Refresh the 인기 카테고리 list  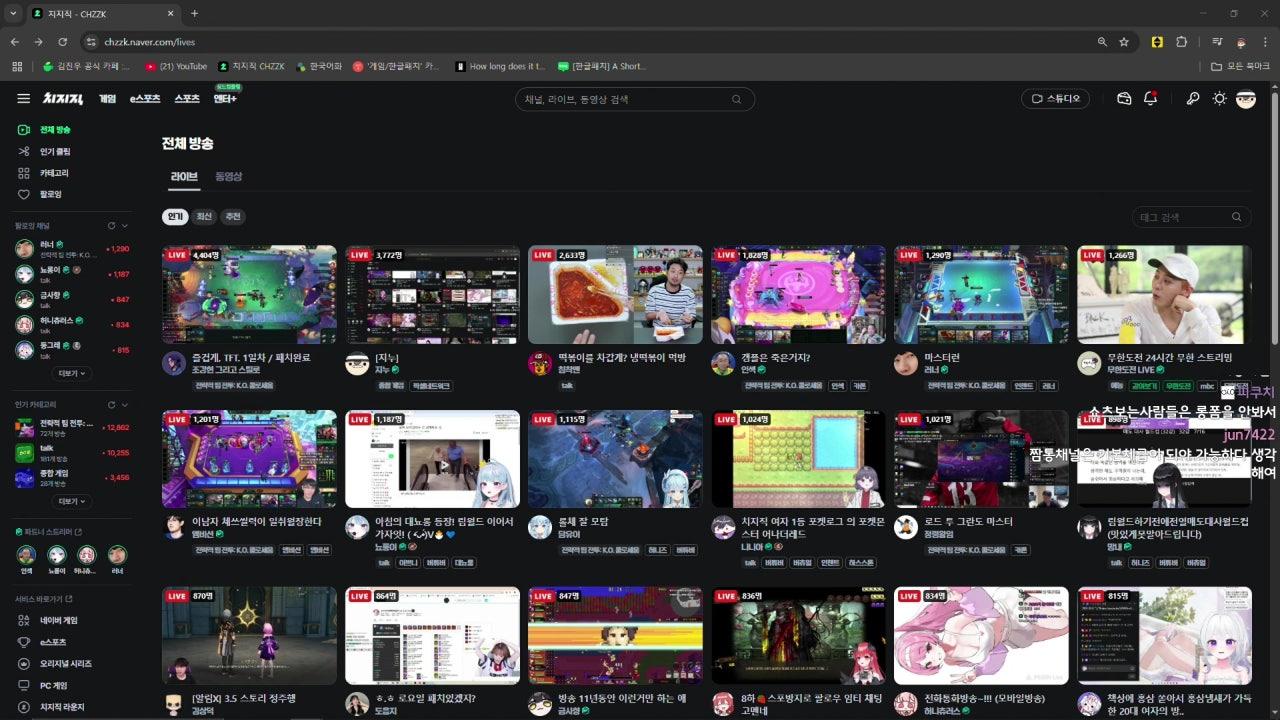tap(111, 405)
